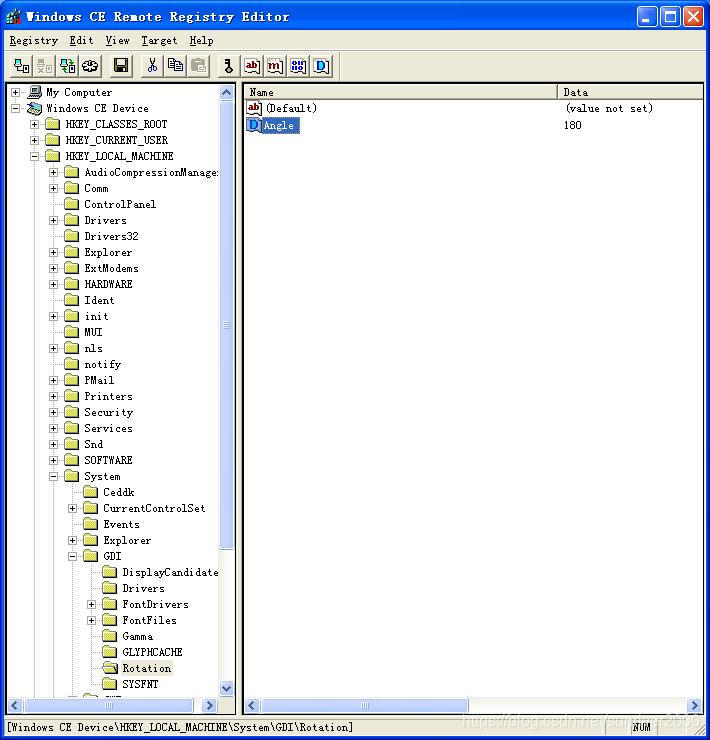Click the Connect to device toolbar icon
Image resolution: width=710 pixels, height=740 pixels.
pyautogui.click(x=21, y=66)
